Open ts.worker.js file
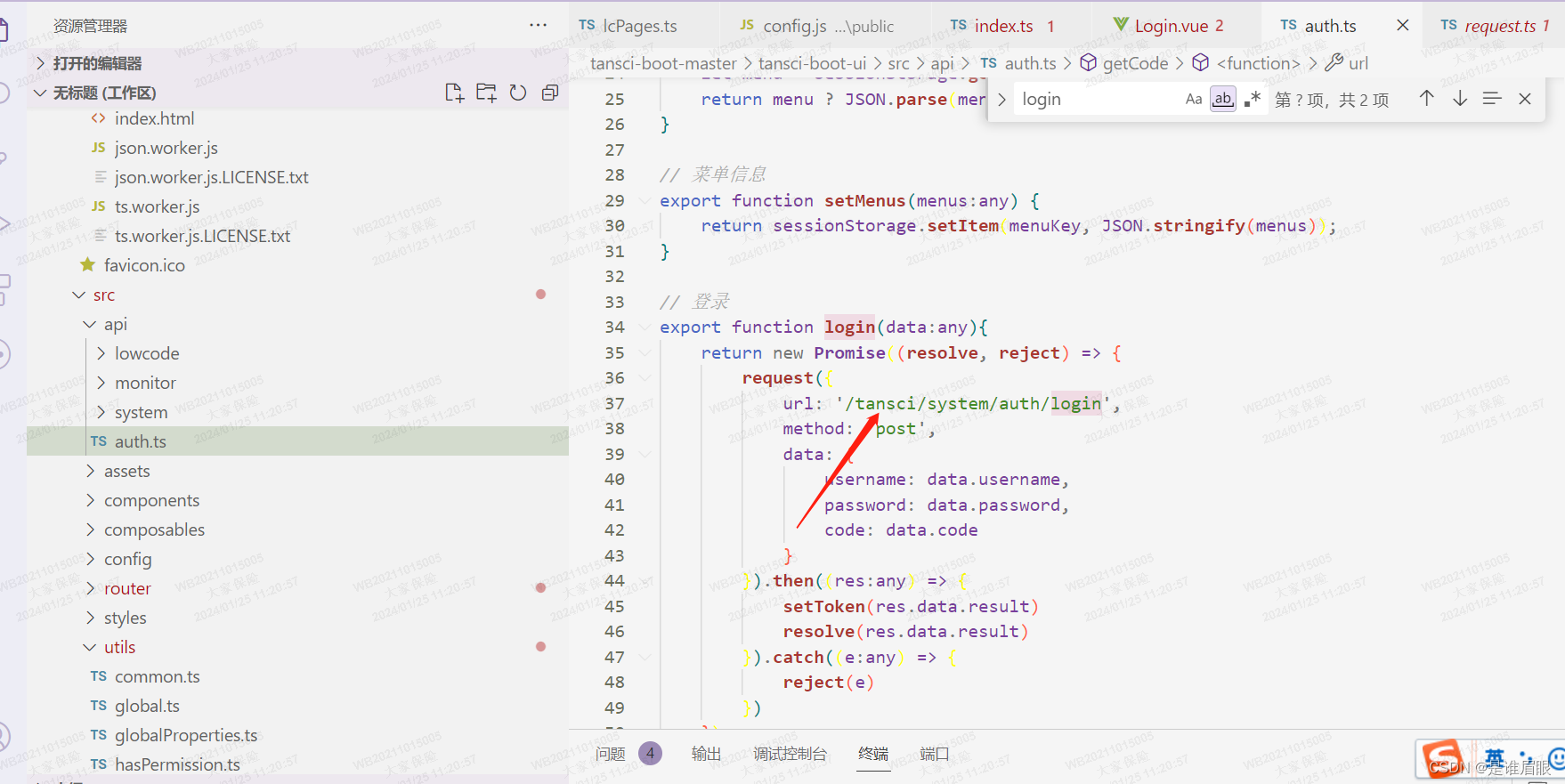 157,206
